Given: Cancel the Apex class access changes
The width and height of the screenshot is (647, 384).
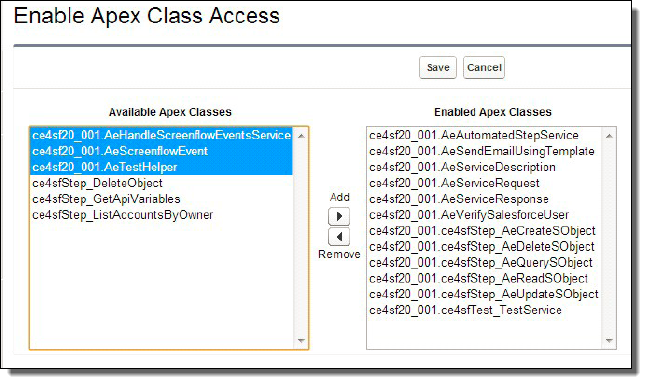Looking at the screenshot, I should (x=484, y=67).
